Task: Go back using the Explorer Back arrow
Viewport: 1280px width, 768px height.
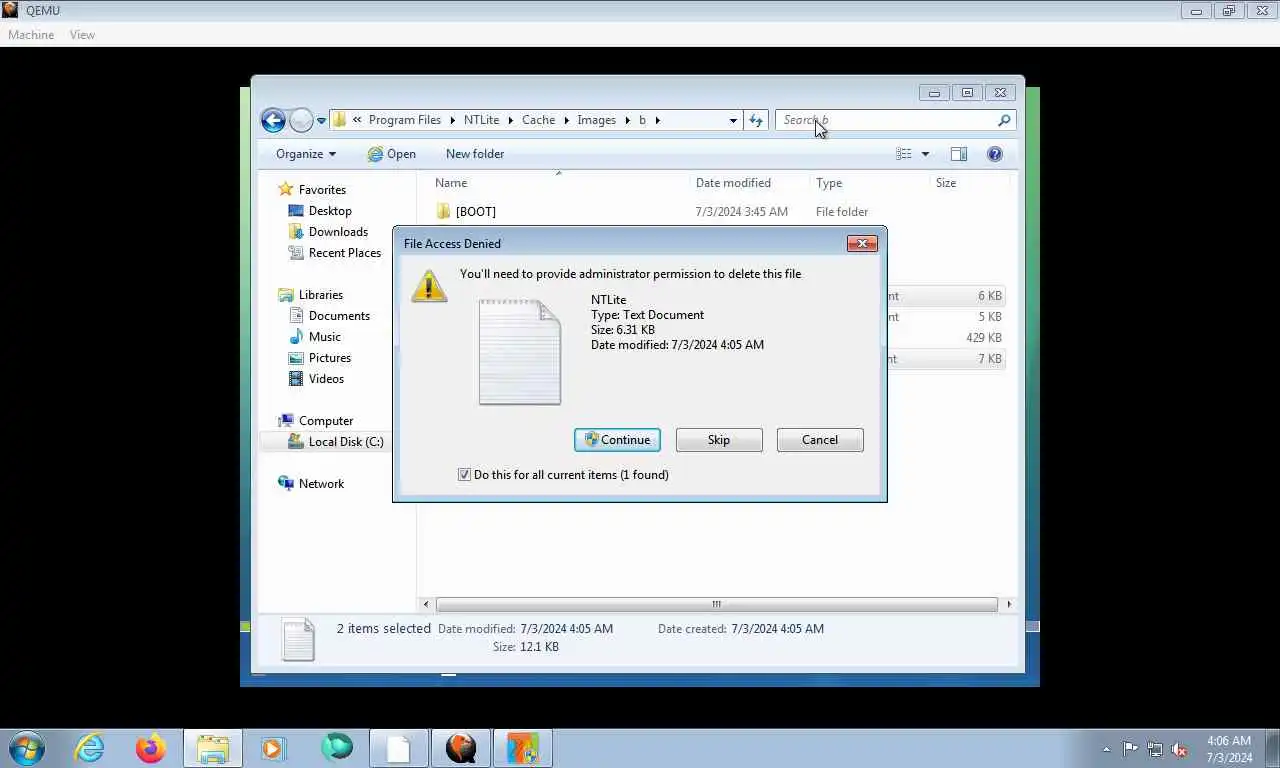Action: click(x=273, y=120)
